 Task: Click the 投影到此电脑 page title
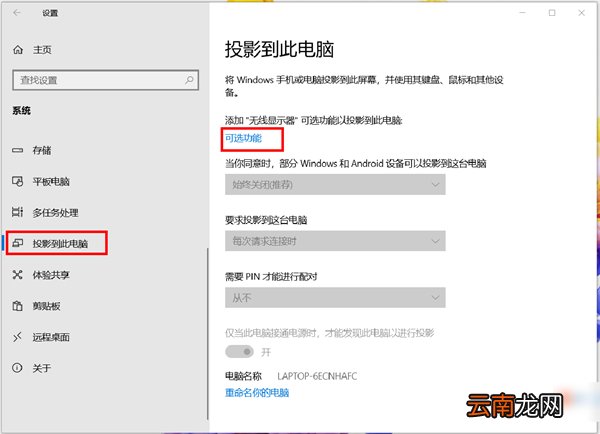[x=279, y=49]
